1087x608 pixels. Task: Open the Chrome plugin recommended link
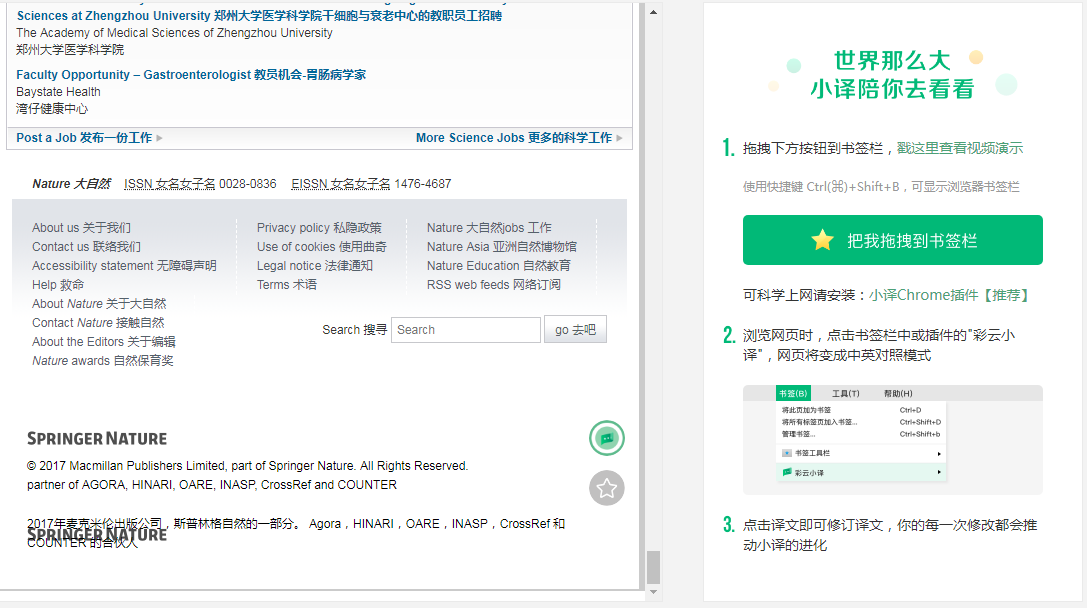coord(950,295)
